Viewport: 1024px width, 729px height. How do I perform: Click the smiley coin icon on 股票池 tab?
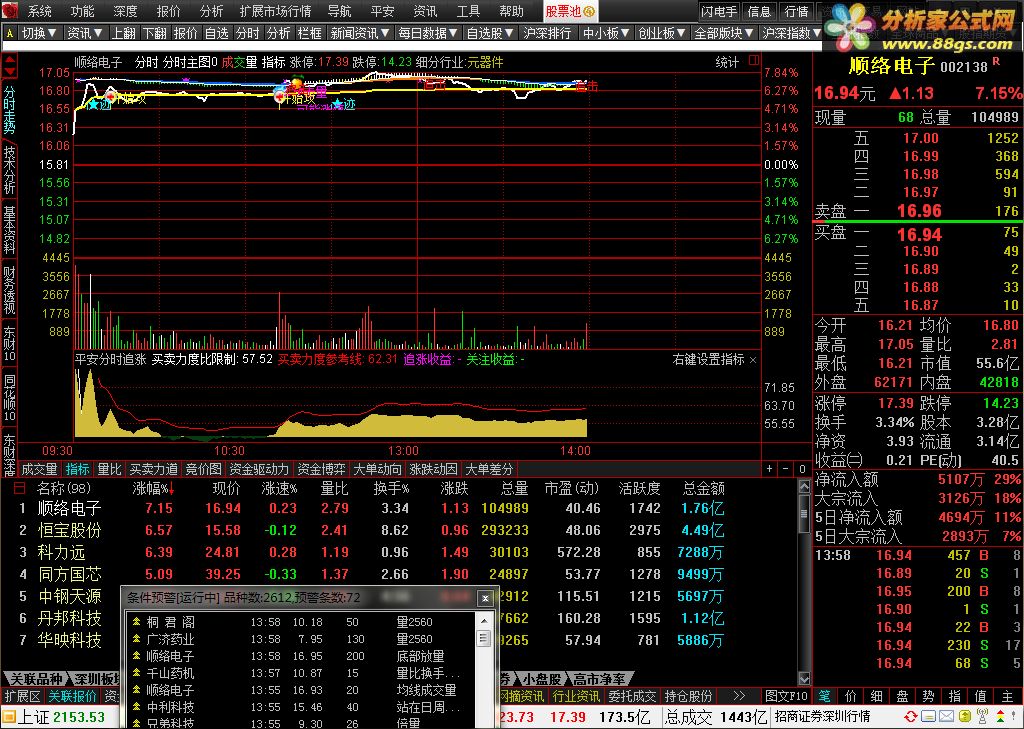tap(588, 12)
